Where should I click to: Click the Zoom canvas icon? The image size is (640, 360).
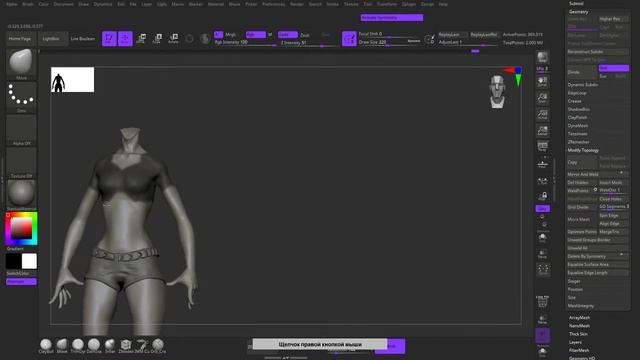point(542,98)
